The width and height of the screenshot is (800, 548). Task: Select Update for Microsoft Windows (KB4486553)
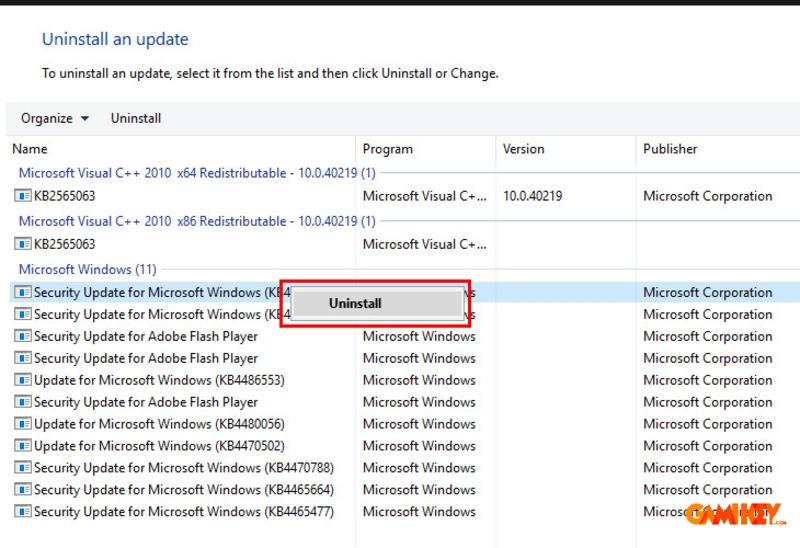[x=159, y=380]
